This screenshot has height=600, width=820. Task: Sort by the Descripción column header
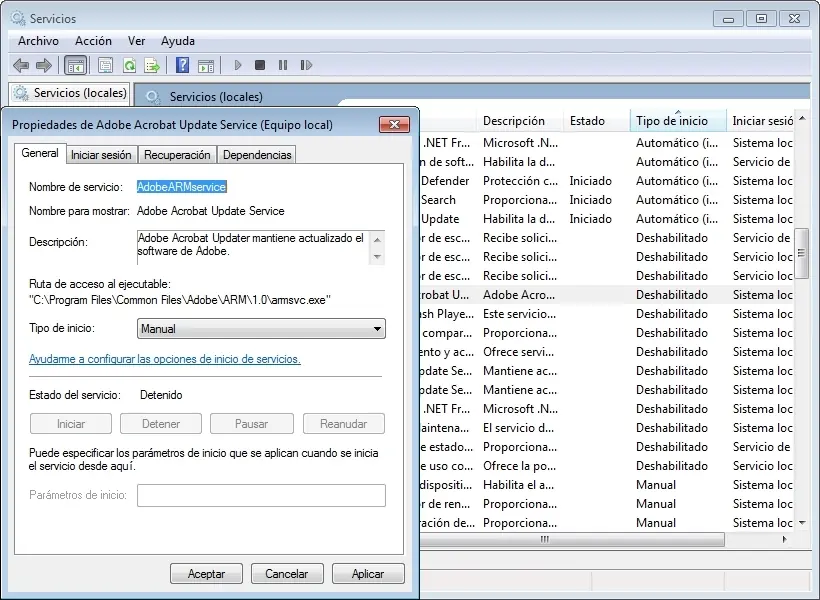[520, 121]
